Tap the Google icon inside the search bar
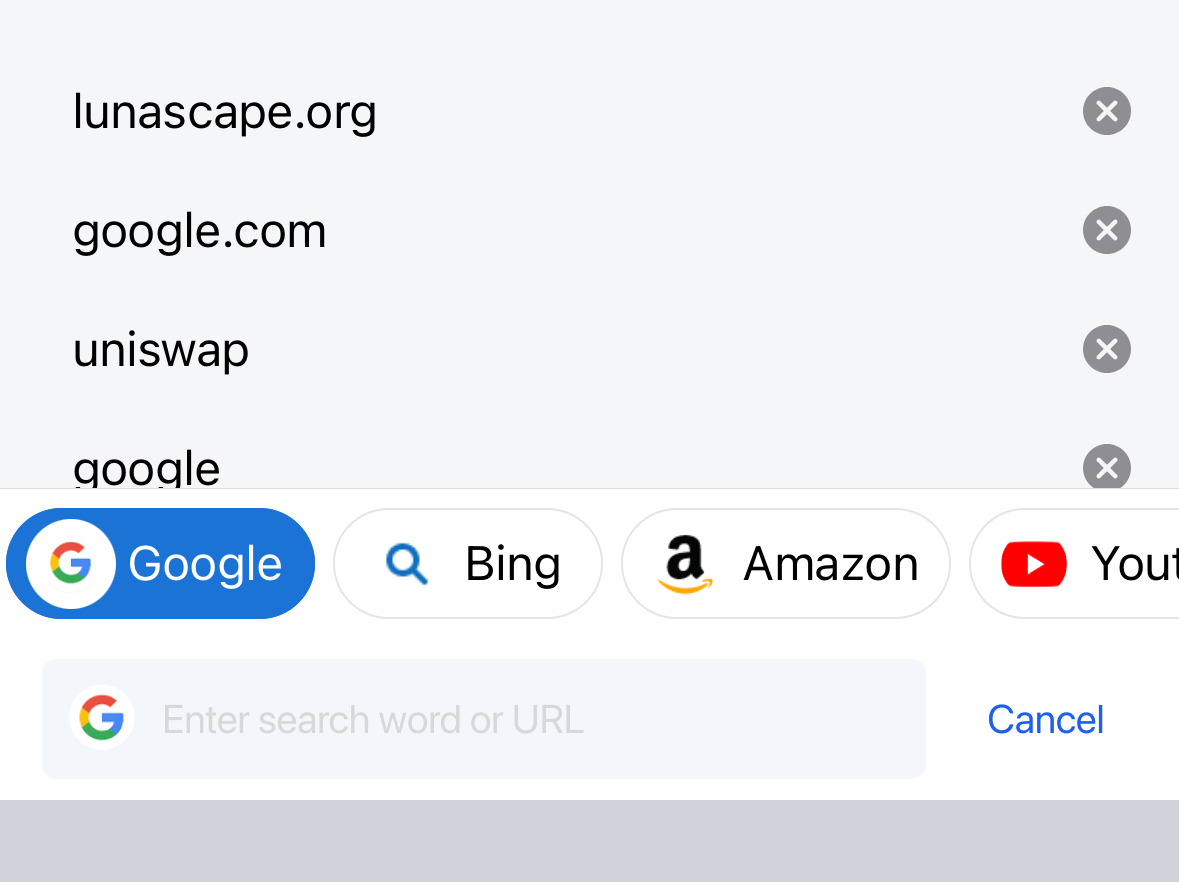Screen dimensions: 1179x882 (x=102, y=718)
